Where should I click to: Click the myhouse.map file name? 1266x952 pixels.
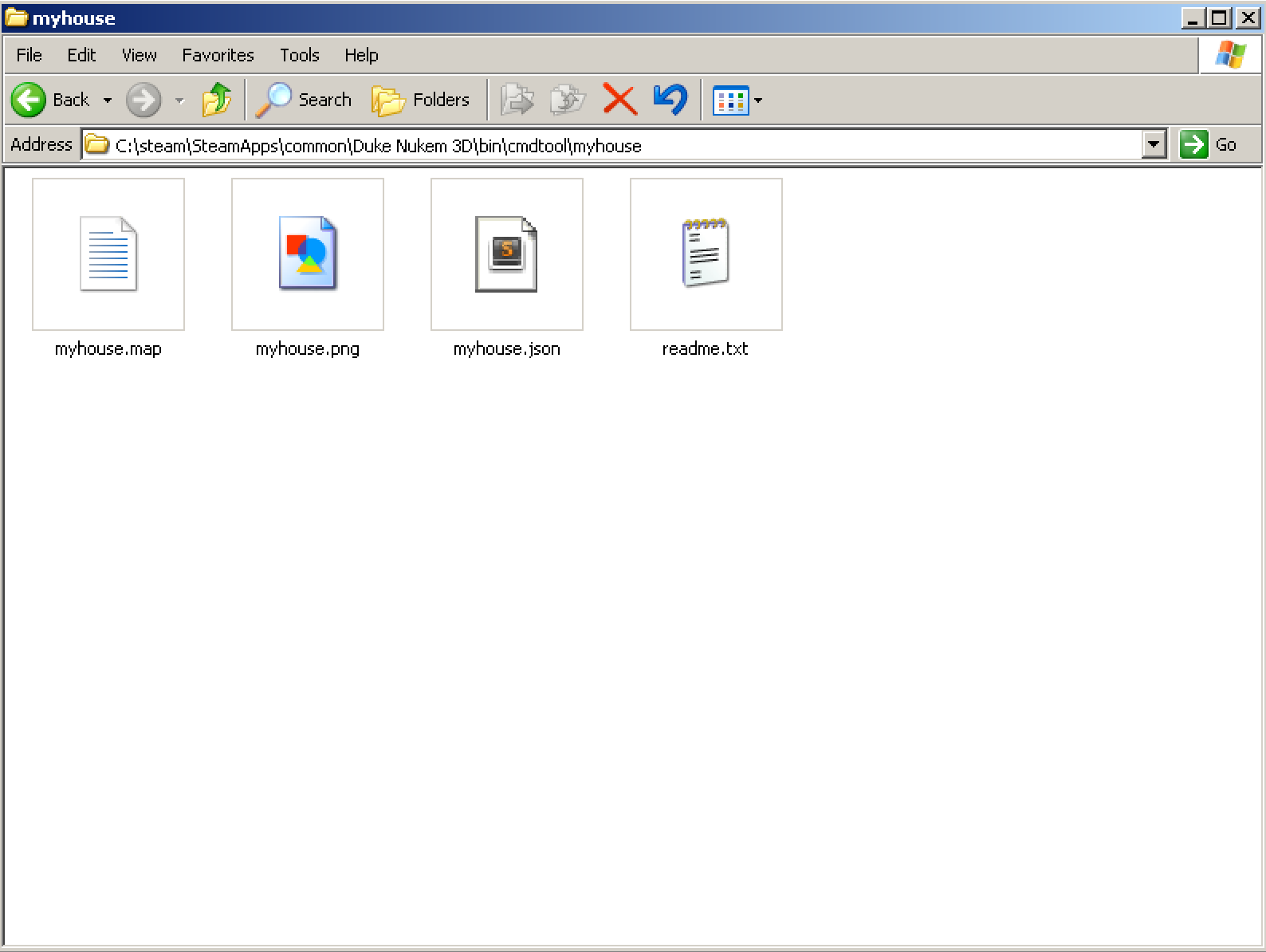point(108,349)
